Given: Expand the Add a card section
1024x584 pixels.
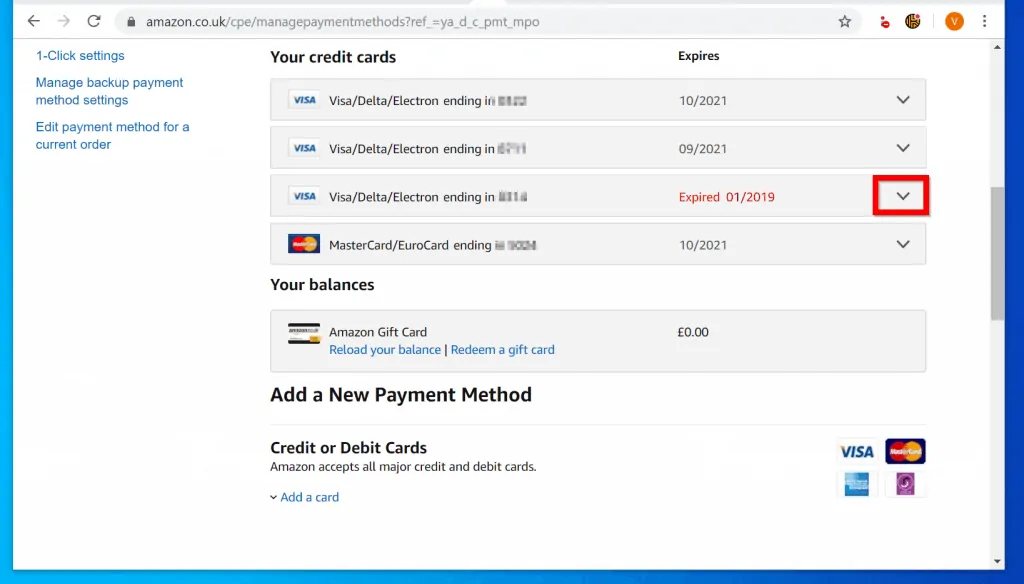Looking at the screenshot, I should (x=304, y=496).
